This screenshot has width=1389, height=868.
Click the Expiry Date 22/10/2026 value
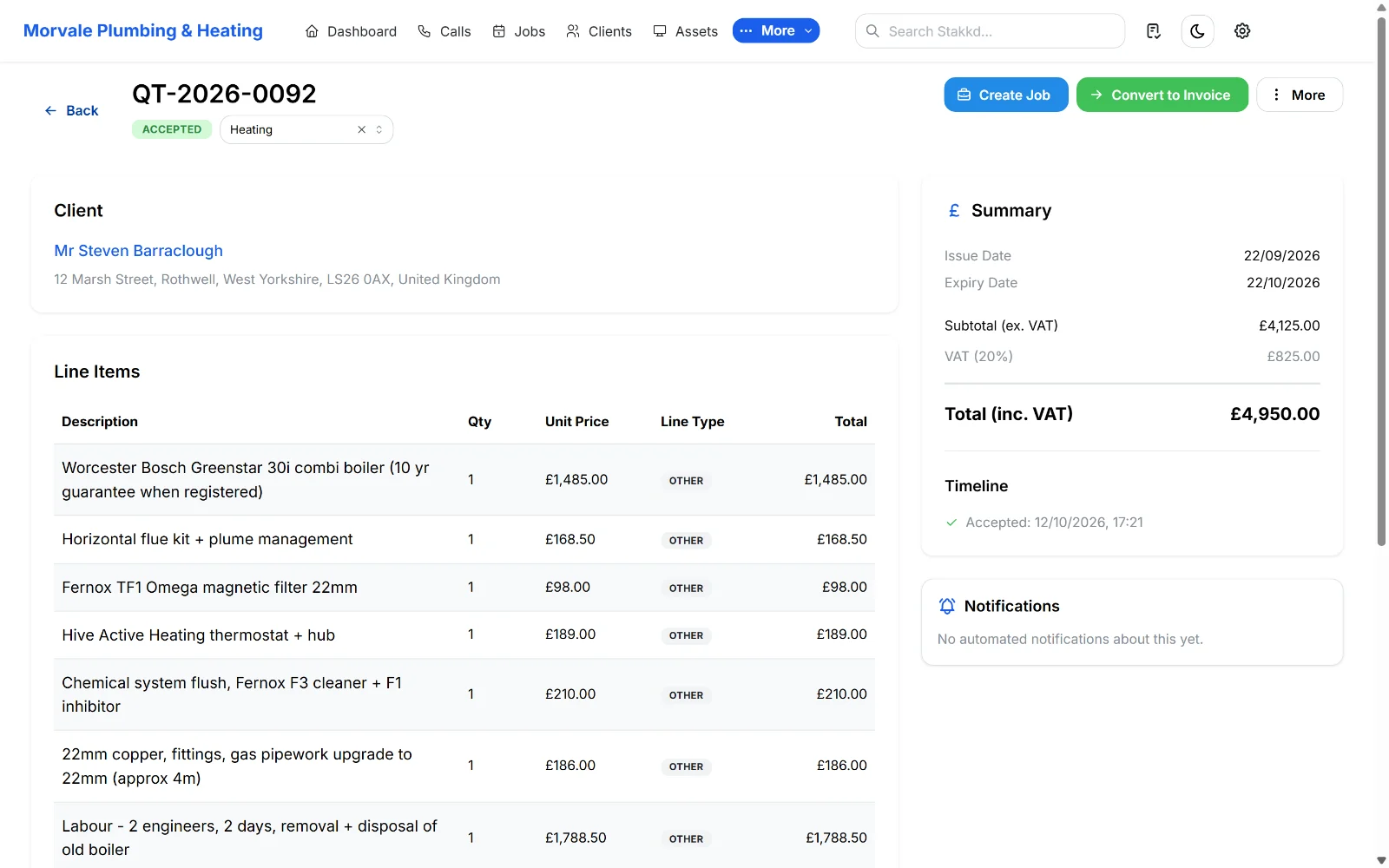(1283, 283)
